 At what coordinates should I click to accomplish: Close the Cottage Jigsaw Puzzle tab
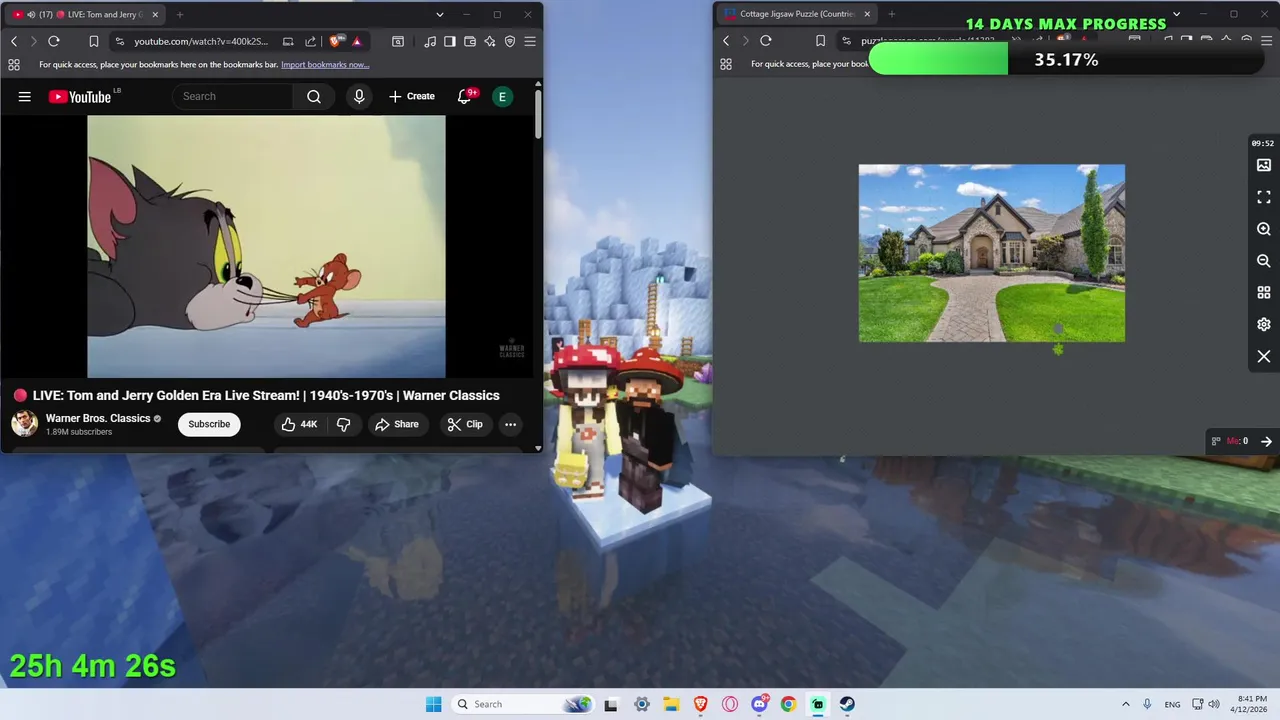[x=867, y=14]
